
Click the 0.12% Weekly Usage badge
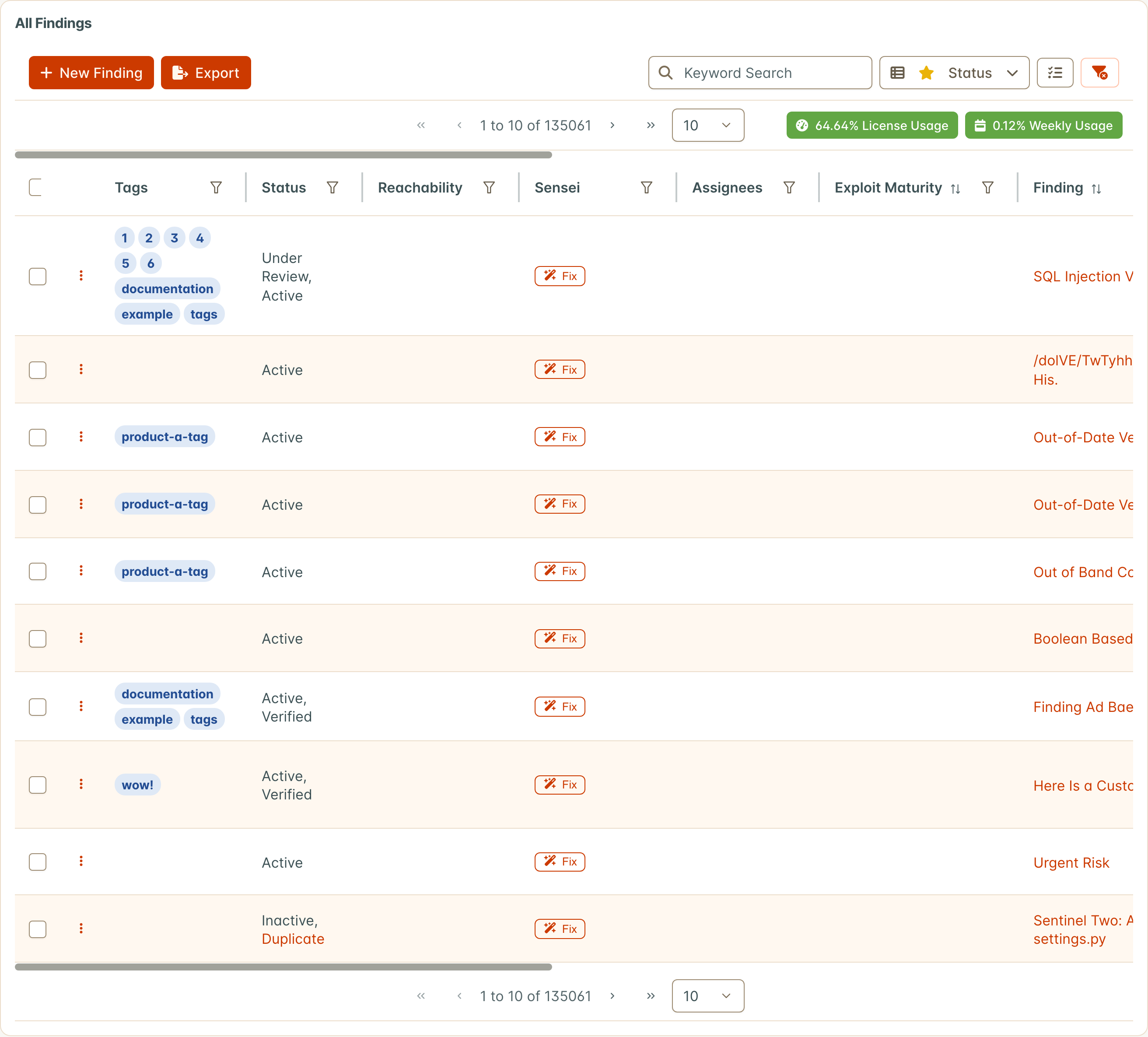[1043, 125]
